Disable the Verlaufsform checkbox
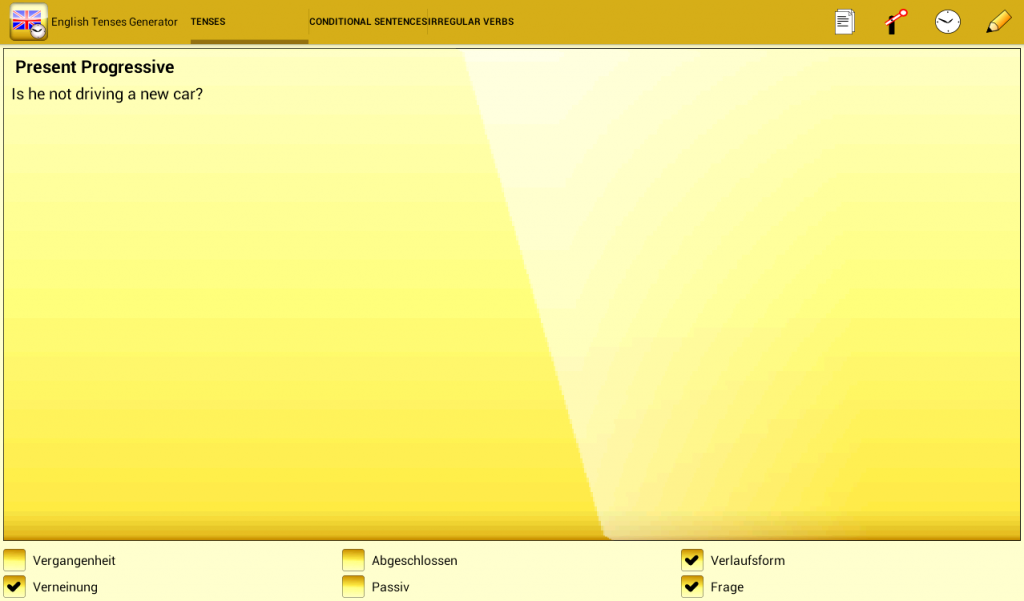The image size is (1024, 601). (x=692, y=560)
